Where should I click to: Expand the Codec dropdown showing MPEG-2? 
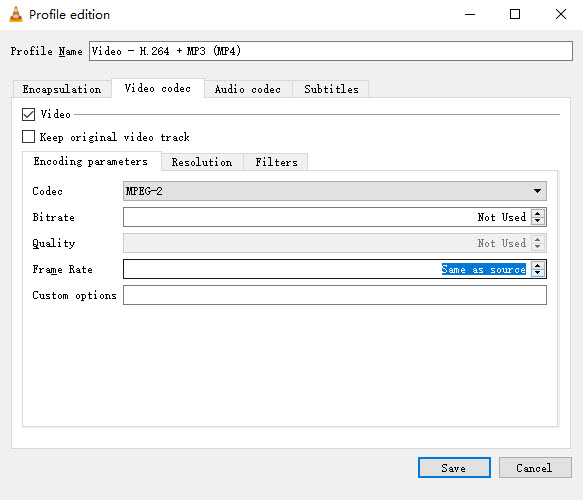[335, 191]
